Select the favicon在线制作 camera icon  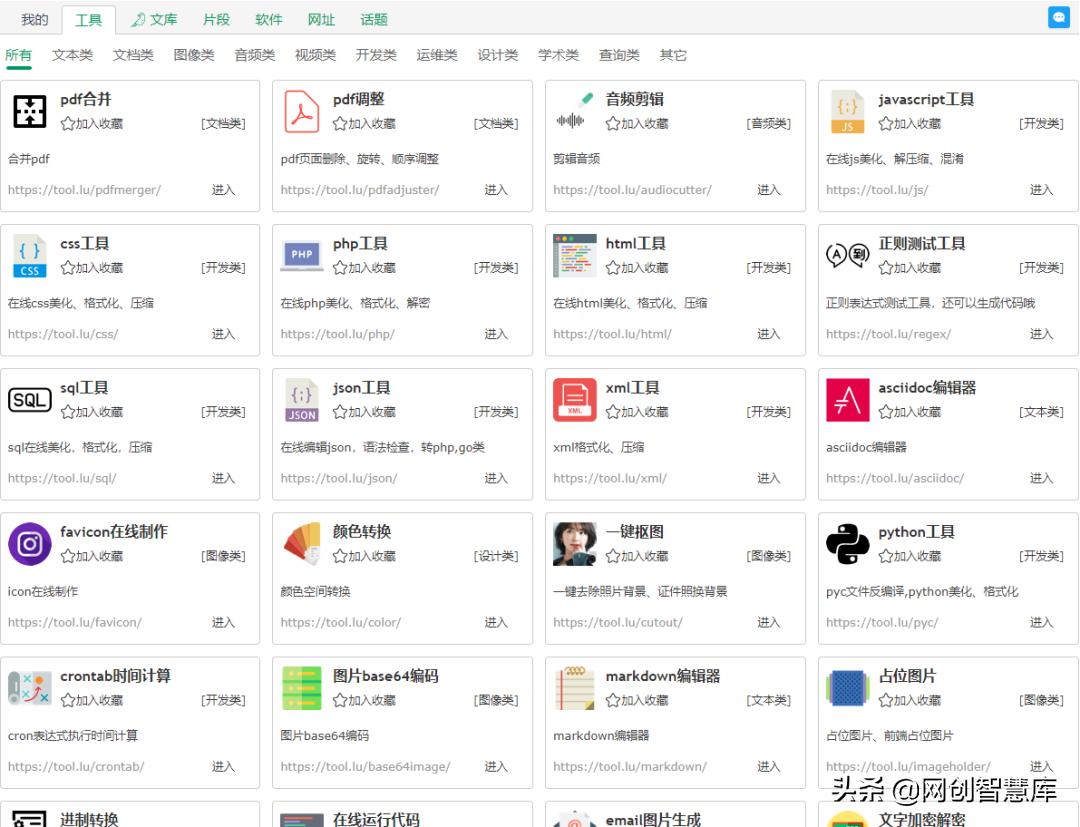tap(29, 544)
